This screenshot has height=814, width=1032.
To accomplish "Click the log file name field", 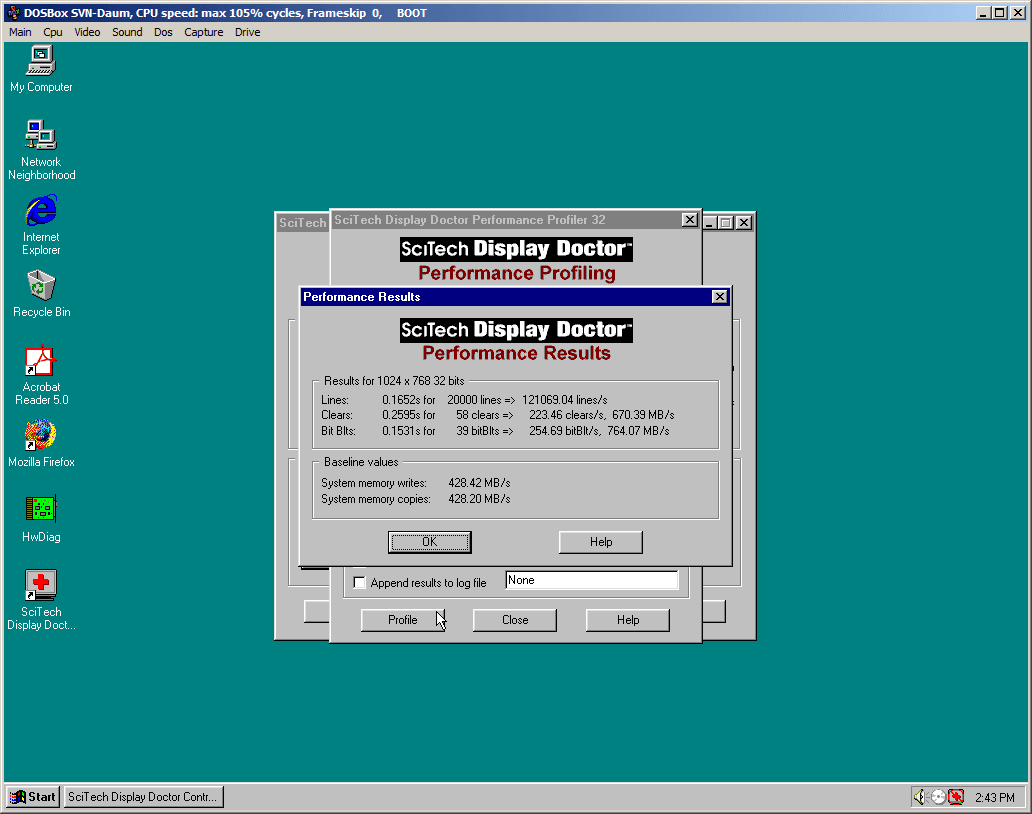I will click(x=592, y=580).
